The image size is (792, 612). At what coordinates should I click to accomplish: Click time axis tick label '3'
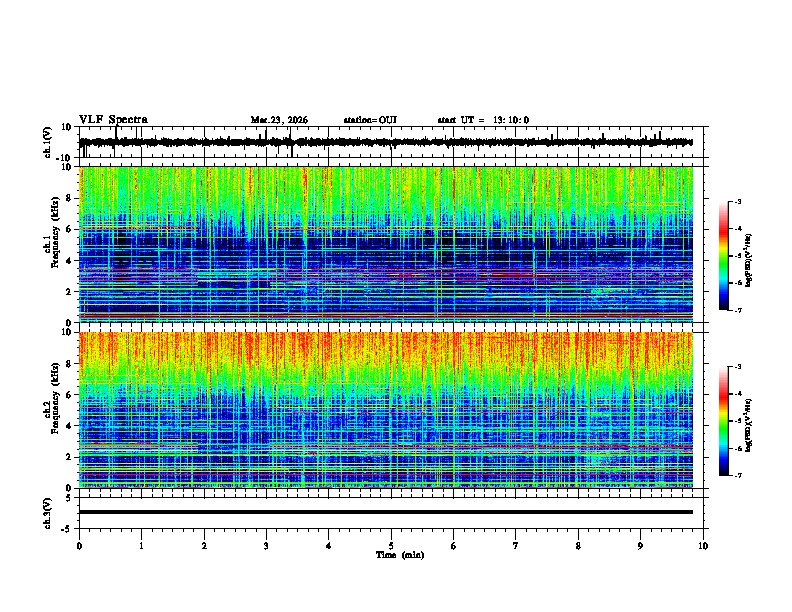pos(266,546)
